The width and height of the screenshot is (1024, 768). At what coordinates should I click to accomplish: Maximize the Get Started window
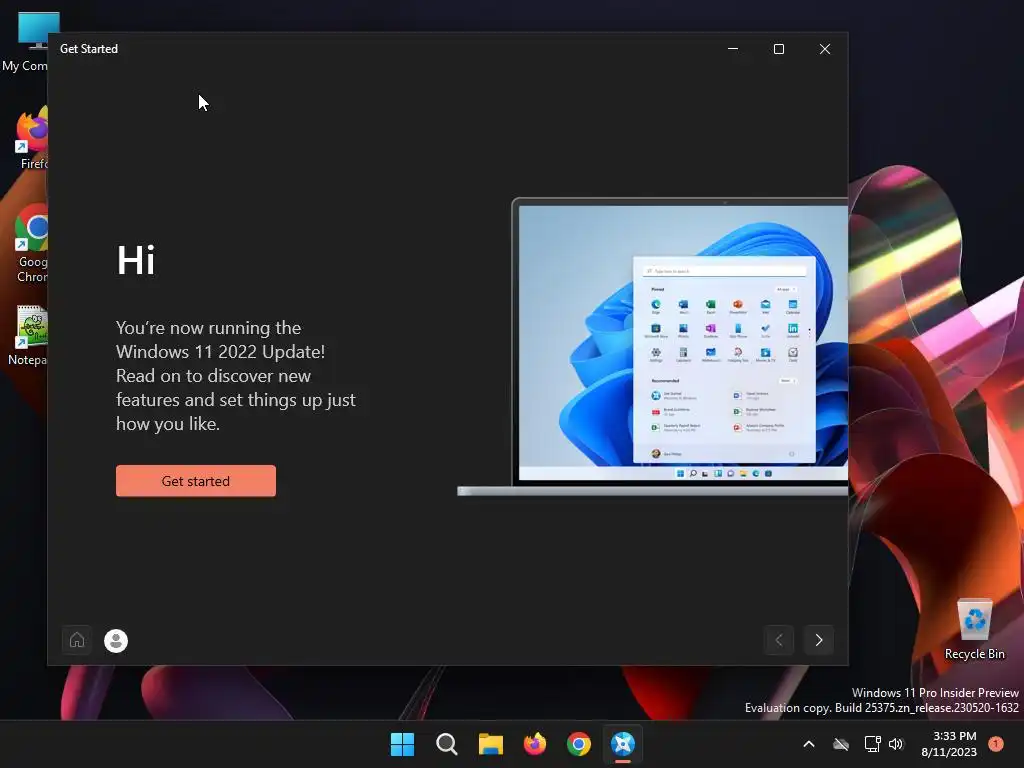pos(778,49)
